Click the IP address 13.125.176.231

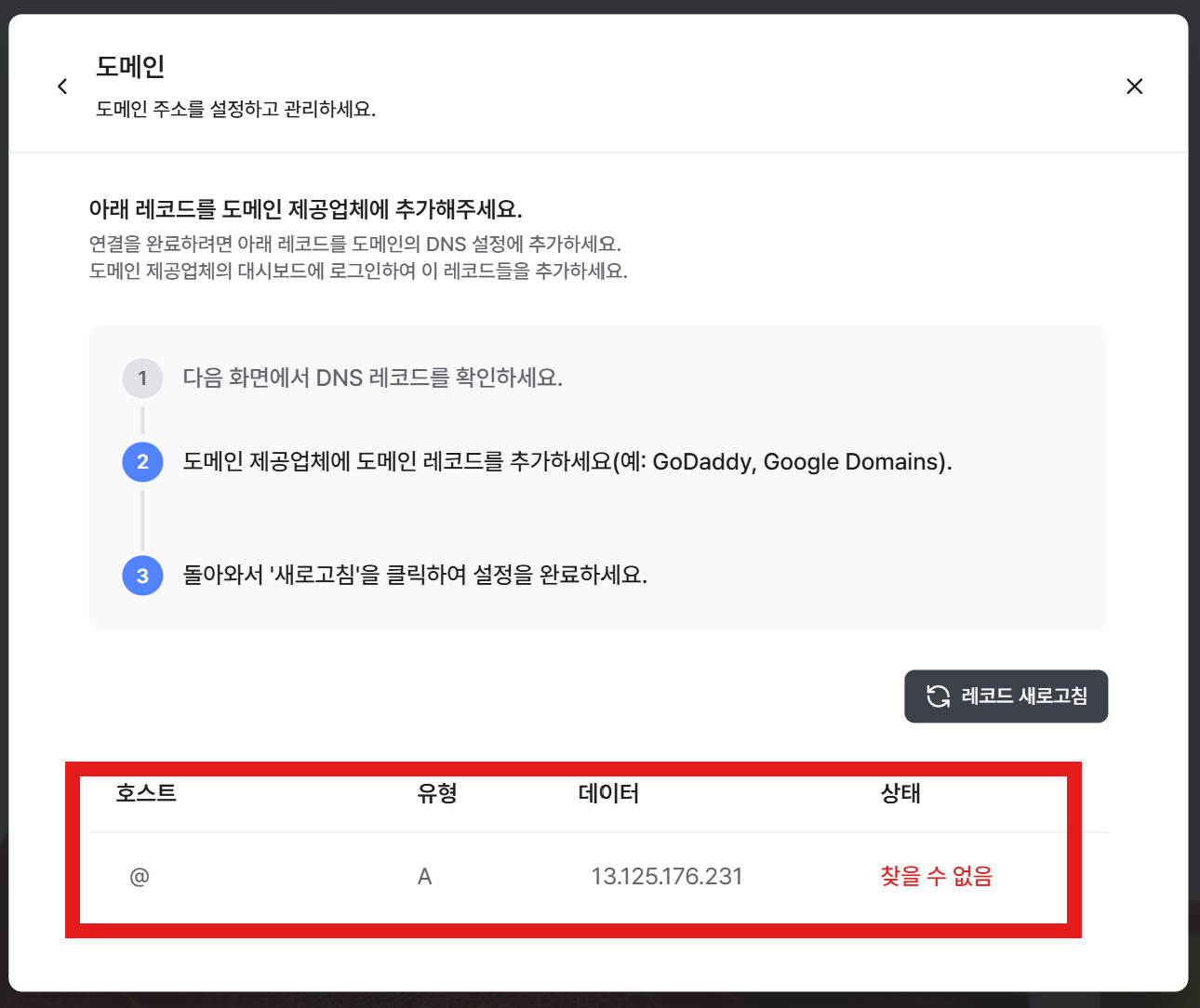(667, 876)
